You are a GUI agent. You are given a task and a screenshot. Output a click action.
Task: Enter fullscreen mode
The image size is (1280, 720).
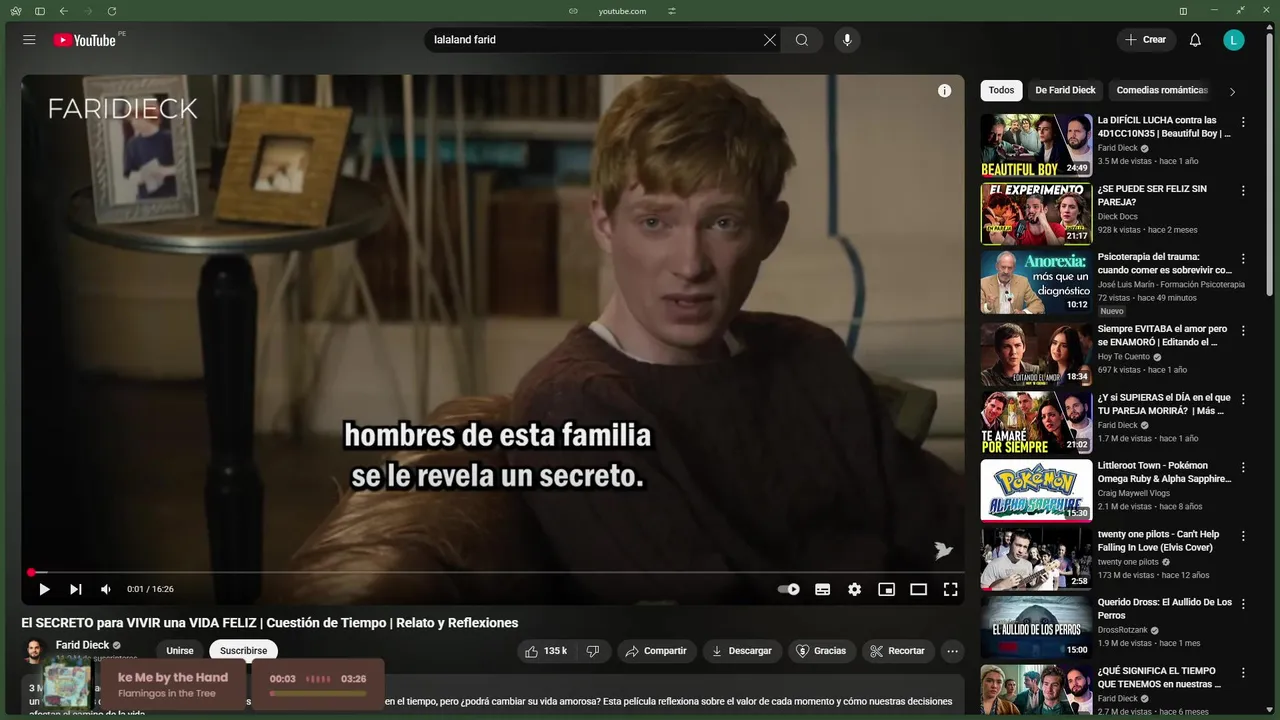point(950,590)
